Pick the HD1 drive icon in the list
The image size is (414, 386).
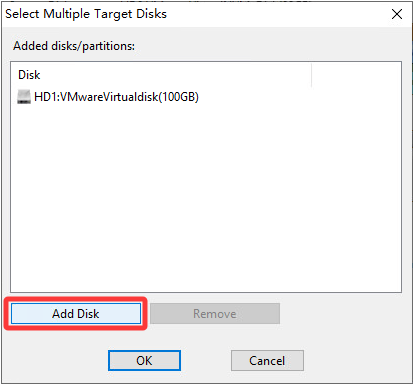click(x=24, y=97)
